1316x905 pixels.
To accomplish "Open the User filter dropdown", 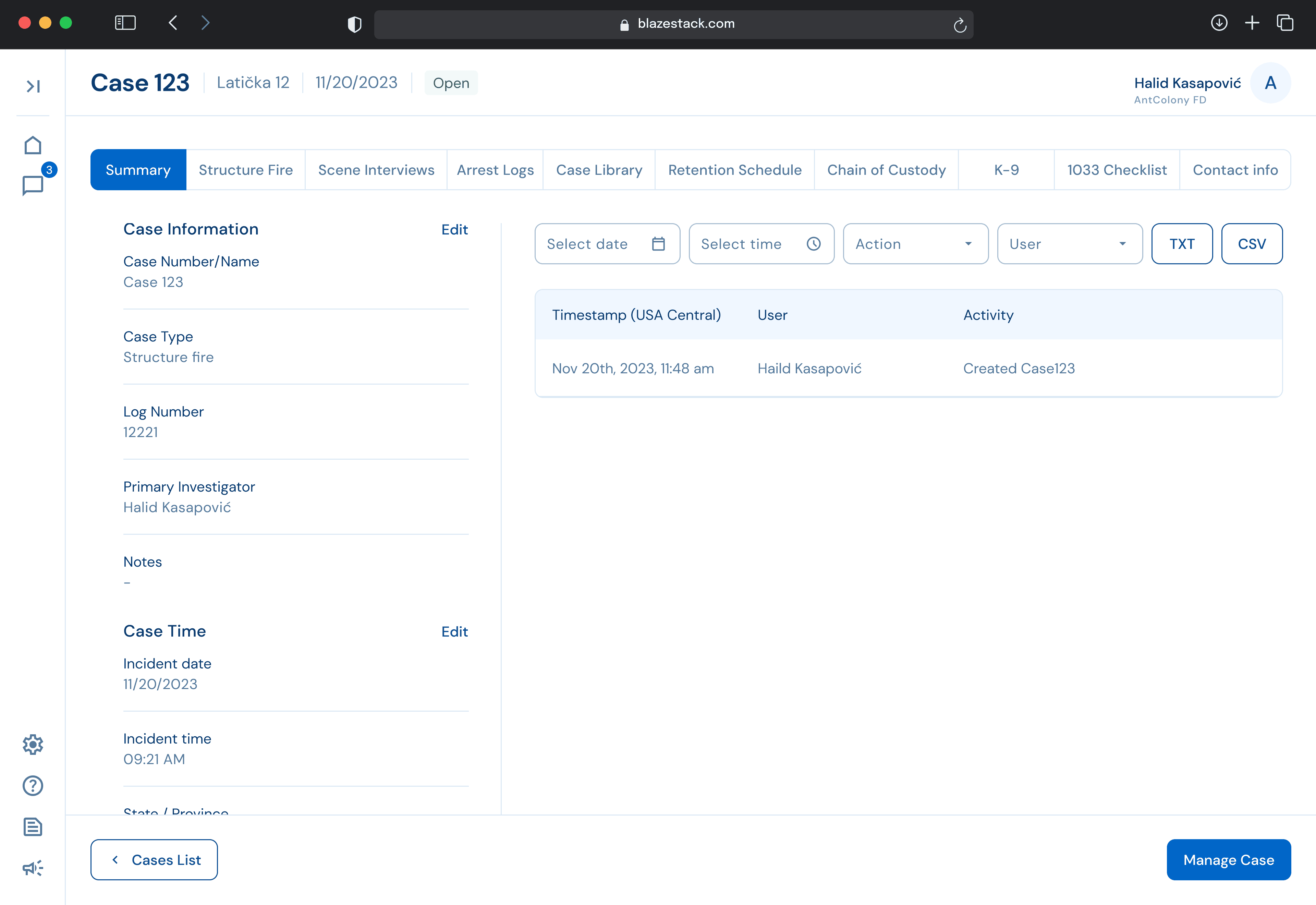I will point(1069,244).
